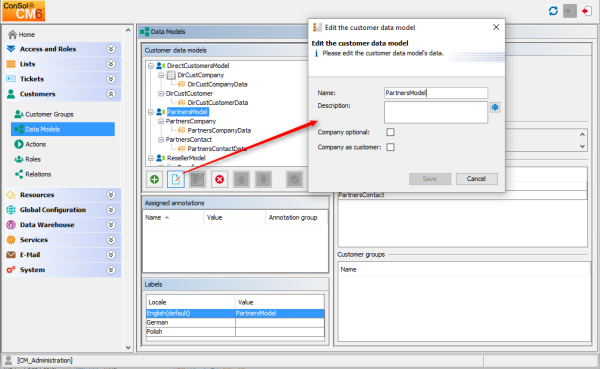Click the edit data model pencil icon
This screenshot has height=369, width=600.
point(176,179)
